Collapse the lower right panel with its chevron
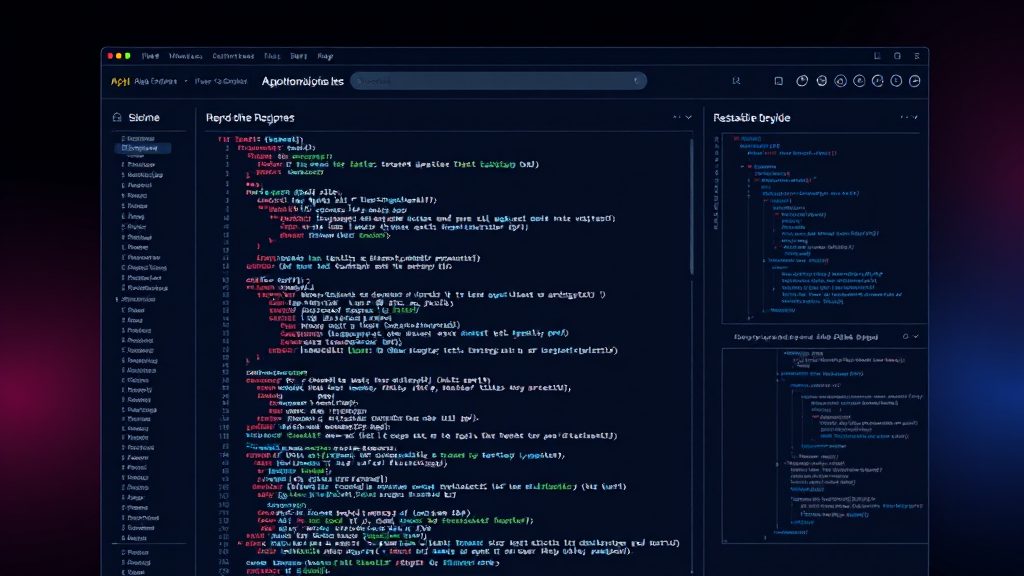Image resolution: width=1024 pixels, height=576 pixels. click(916, 337)
